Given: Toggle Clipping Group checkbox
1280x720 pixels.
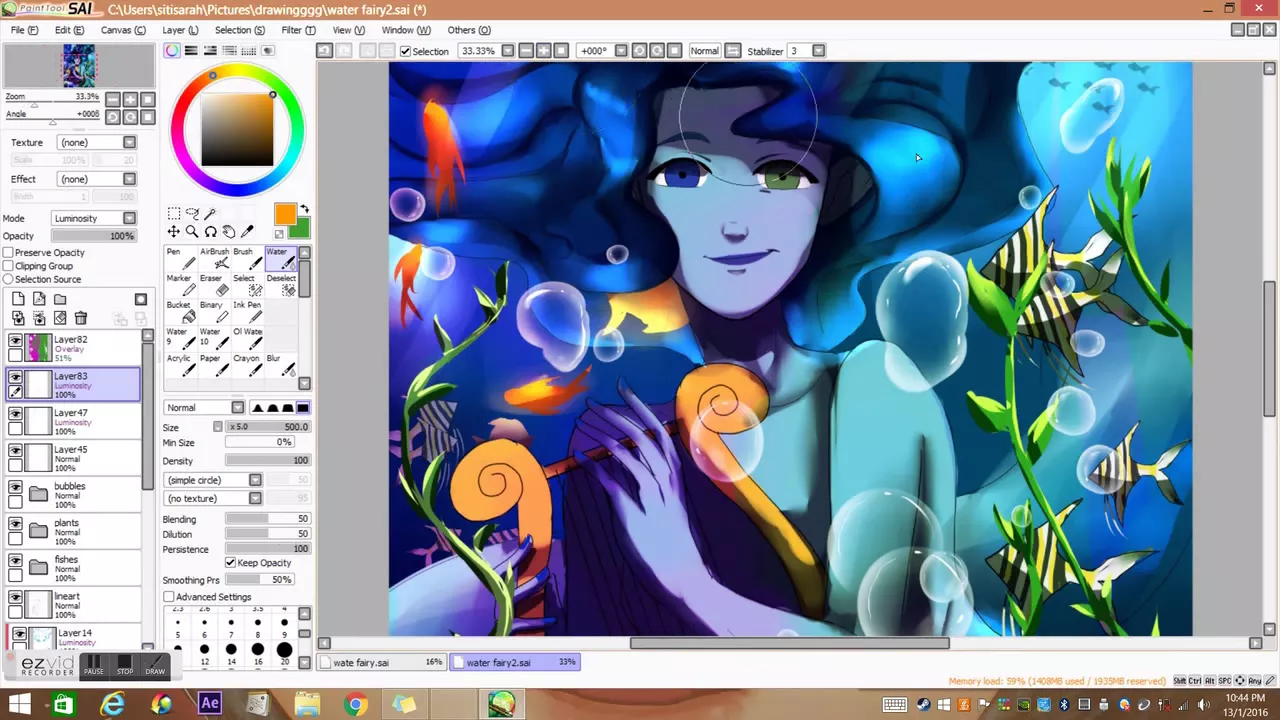Looking at the screenshot, I should point(8,266).
